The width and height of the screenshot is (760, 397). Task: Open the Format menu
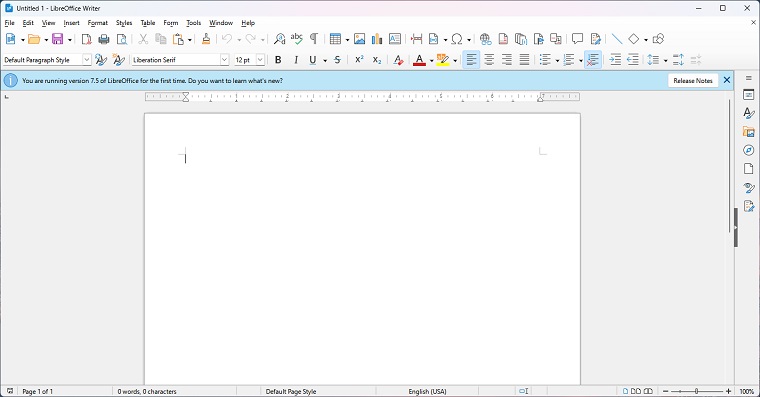click(97, 23)
